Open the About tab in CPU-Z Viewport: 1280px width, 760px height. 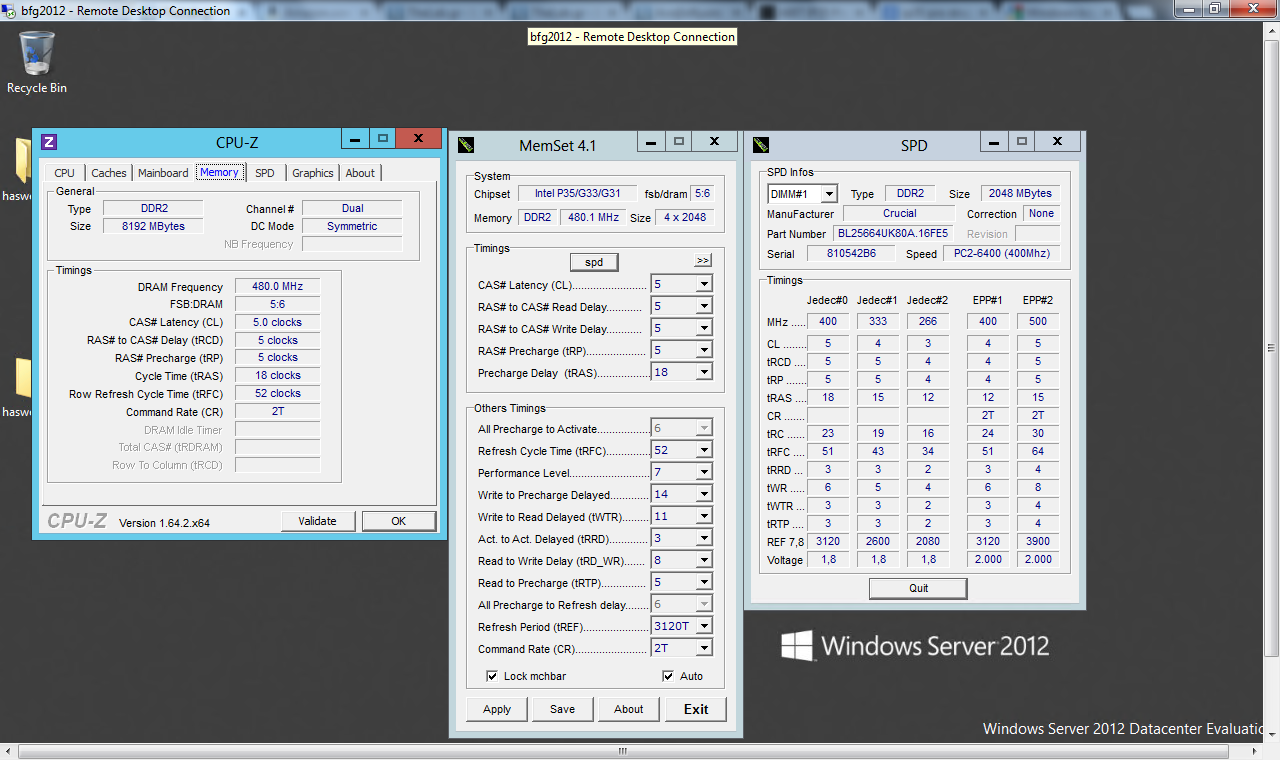[360, 173]
